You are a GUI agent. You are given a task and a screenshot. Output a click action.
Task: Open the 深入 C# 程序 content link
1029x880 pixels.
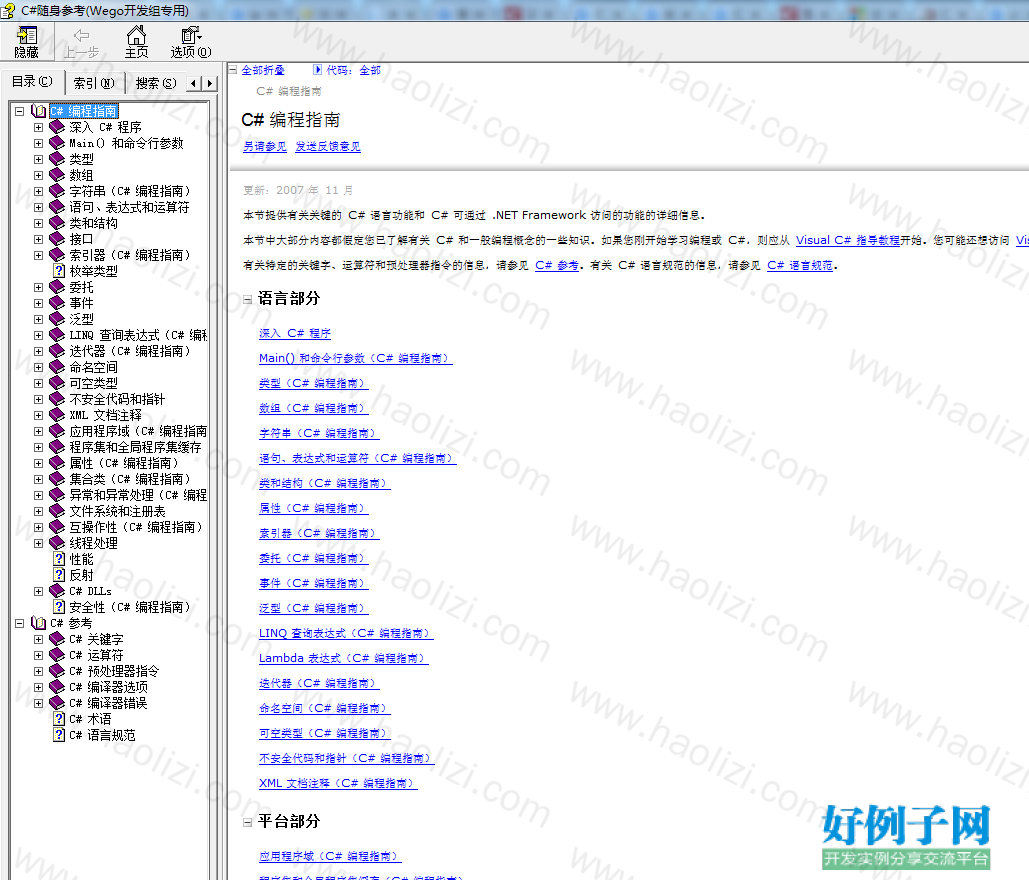point(295,333)
